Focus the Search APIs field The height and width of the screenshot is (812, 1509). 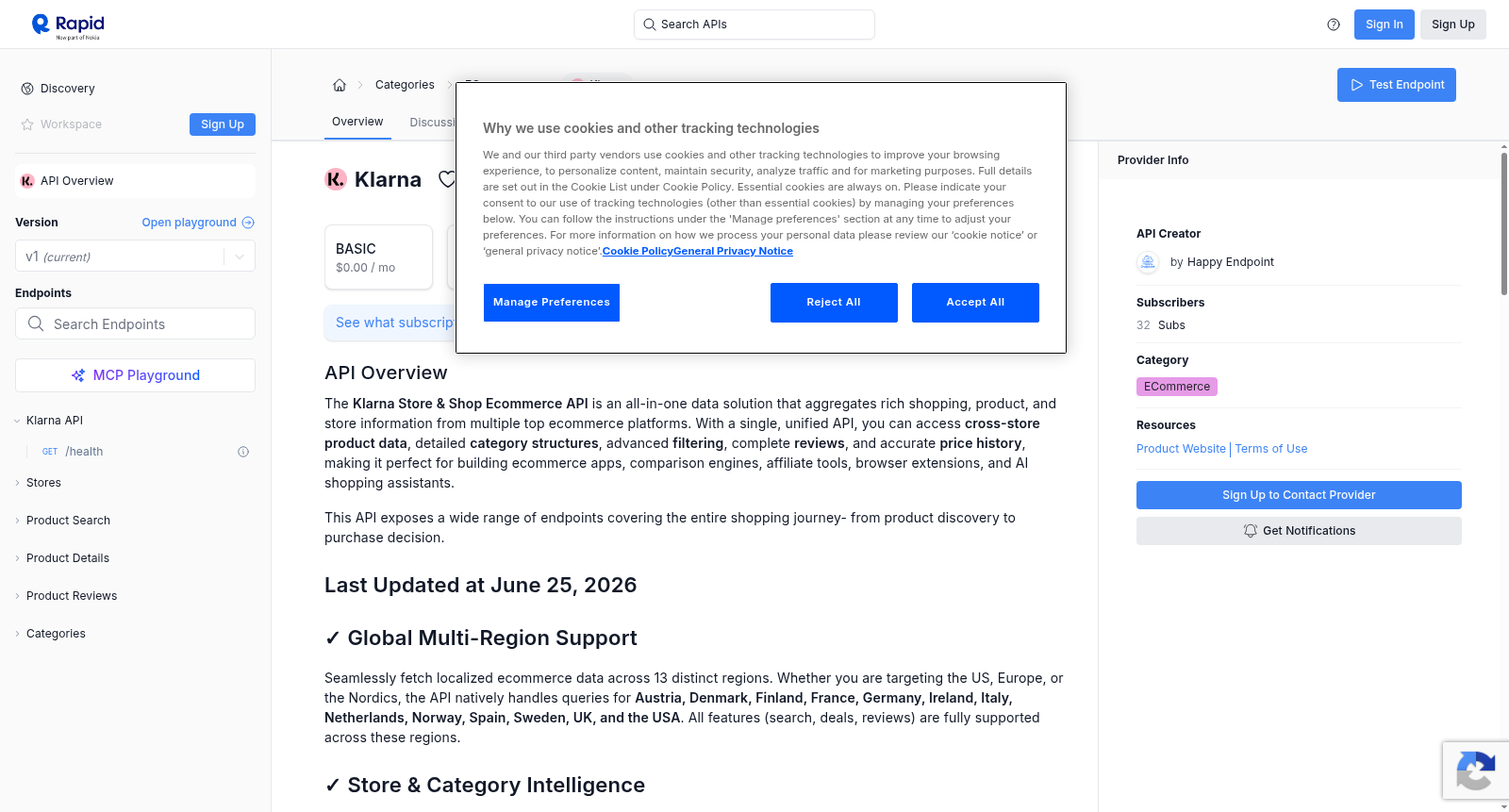click(x=754, y=25)
